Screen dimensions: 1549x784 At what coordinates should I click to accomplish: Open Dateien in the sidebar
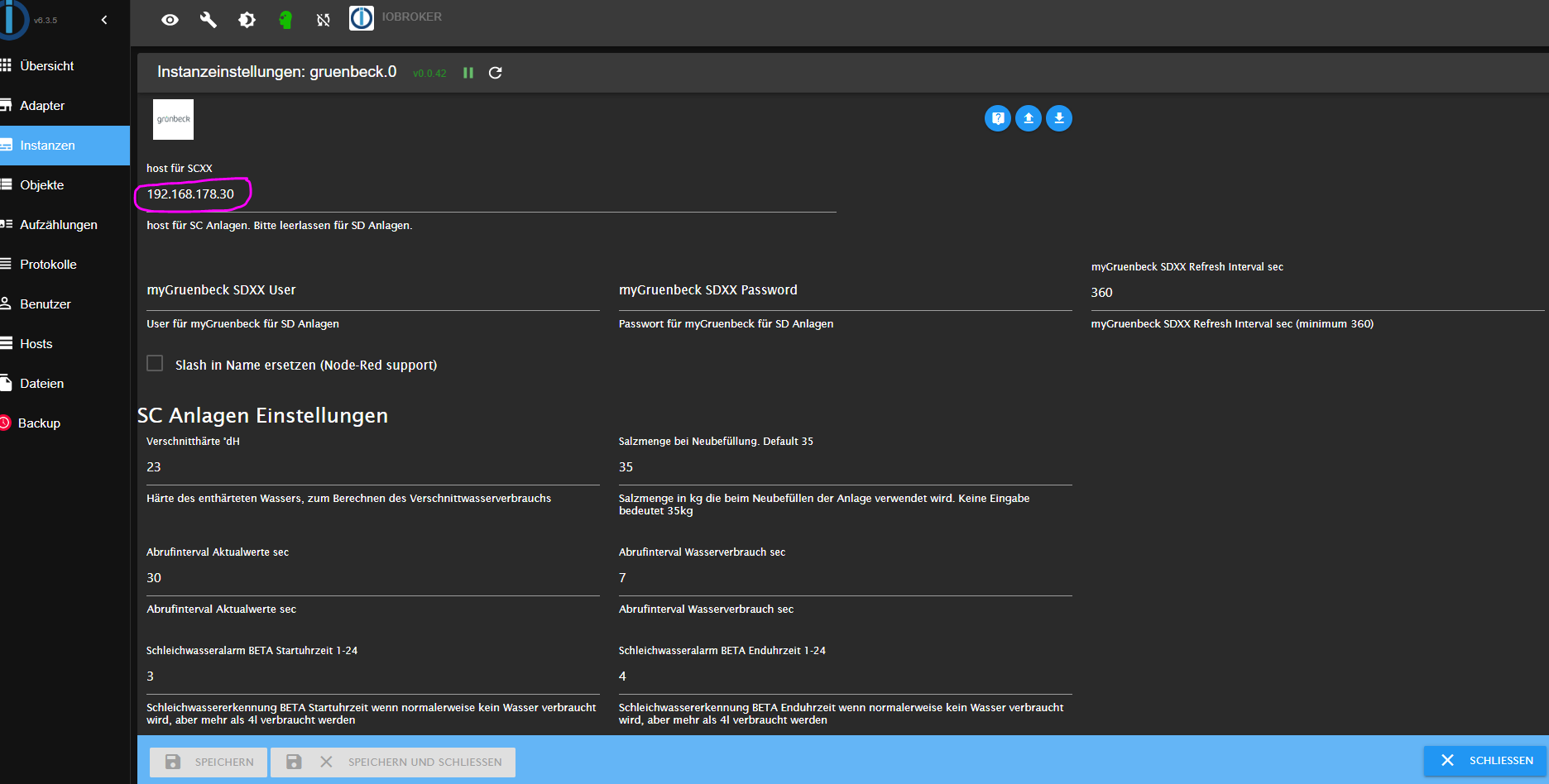click(x=65, y=384)
